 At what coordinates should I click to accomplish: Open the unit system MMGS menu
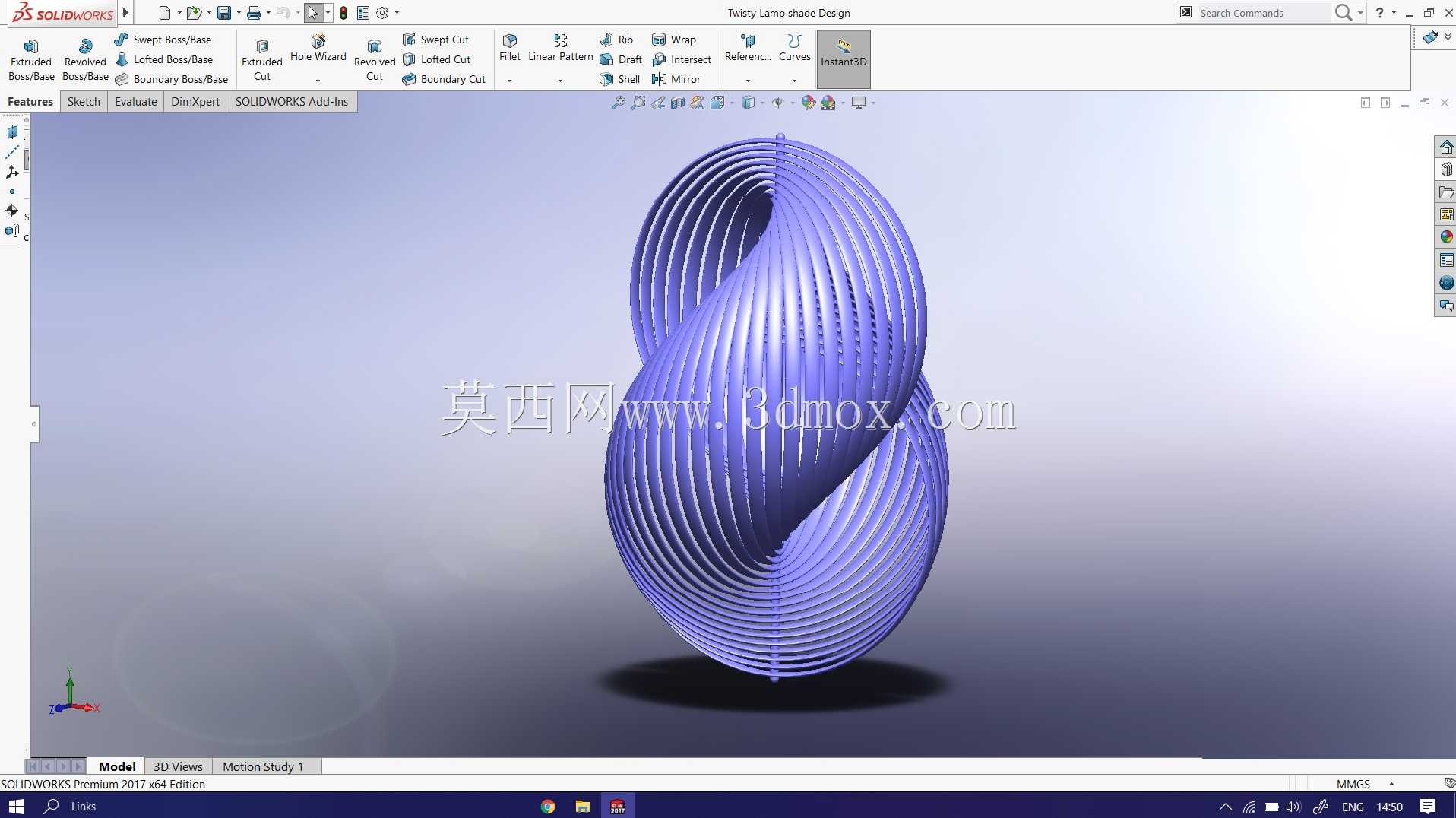coord(1366,784)
